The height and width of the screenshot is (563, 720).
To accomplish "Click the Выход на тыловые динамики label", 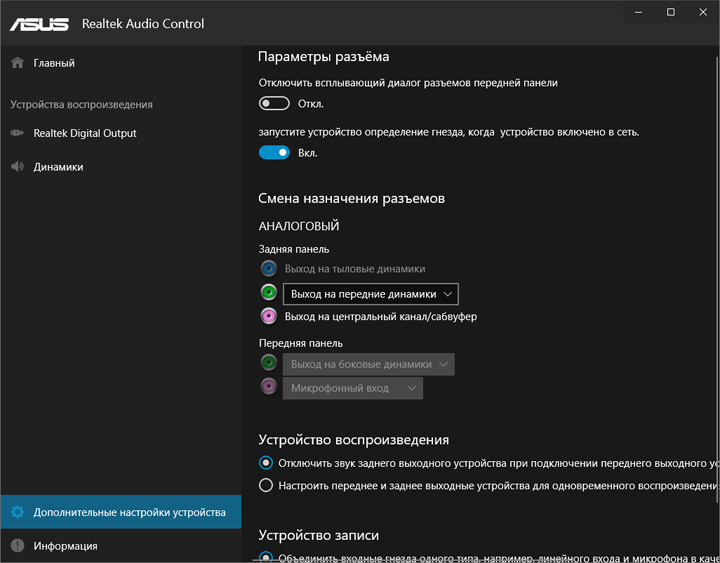I will [355, 269].
